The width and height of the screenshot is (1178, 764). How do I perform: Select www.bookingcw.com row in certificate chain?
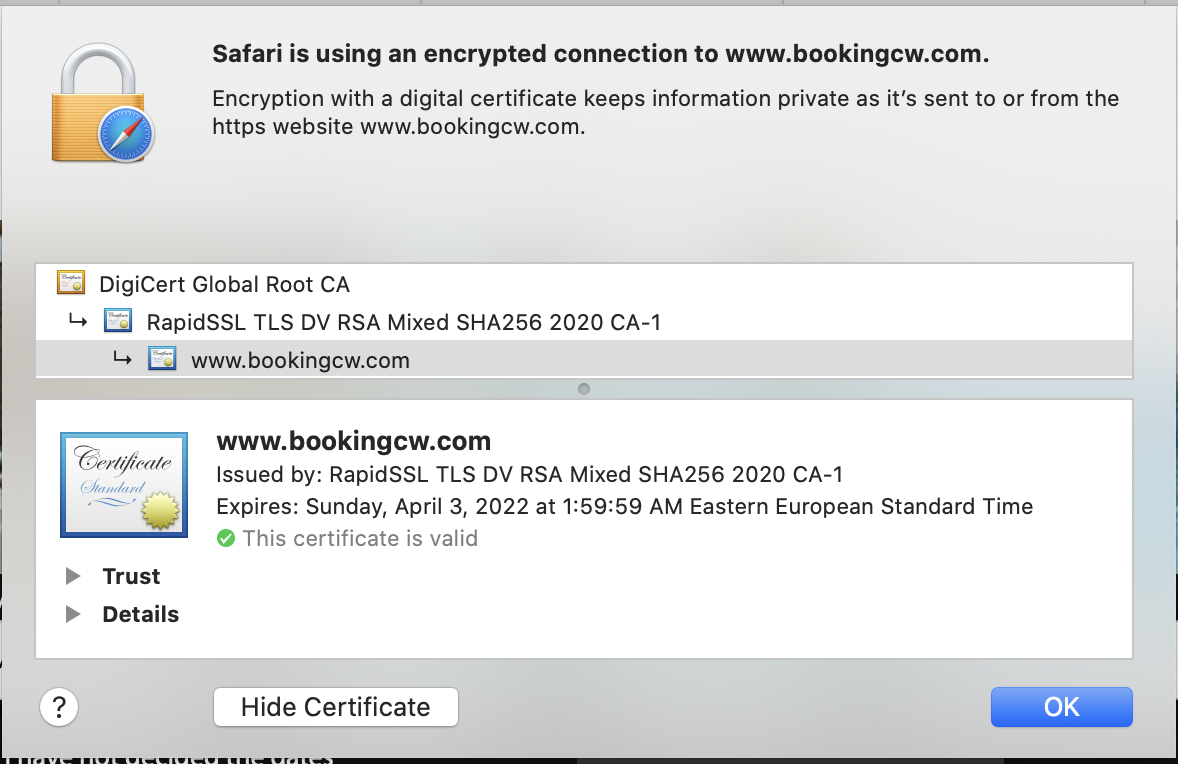pyautogui.click(x=584, y=359)
